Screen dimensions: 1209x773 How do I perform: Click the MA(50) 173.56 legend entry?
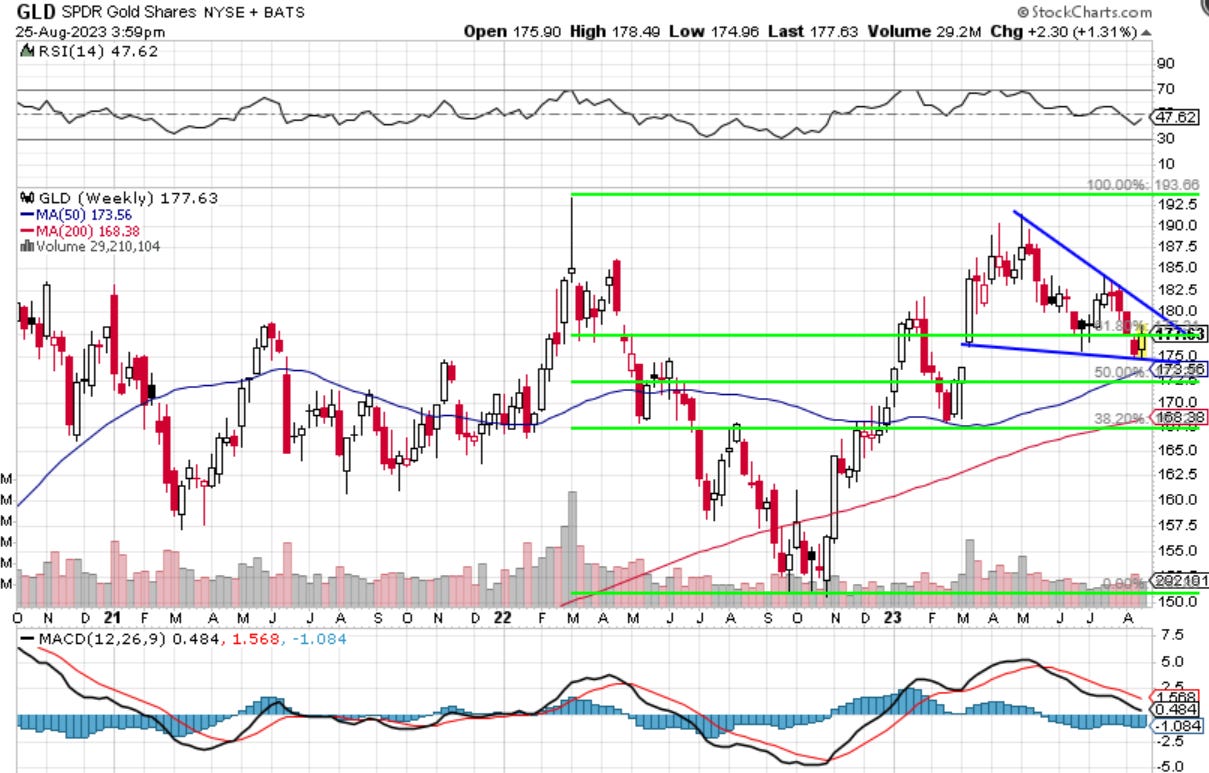(x=82, y=214)
